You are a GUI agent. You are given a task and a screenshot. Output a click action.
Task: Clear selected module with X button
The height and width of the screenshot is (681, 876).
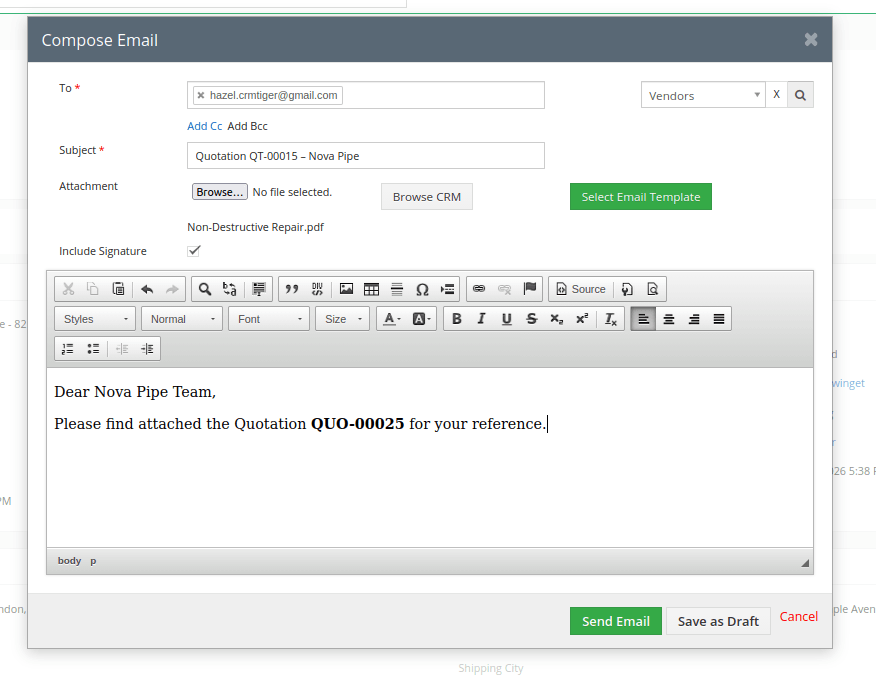(x=776, y=94)
